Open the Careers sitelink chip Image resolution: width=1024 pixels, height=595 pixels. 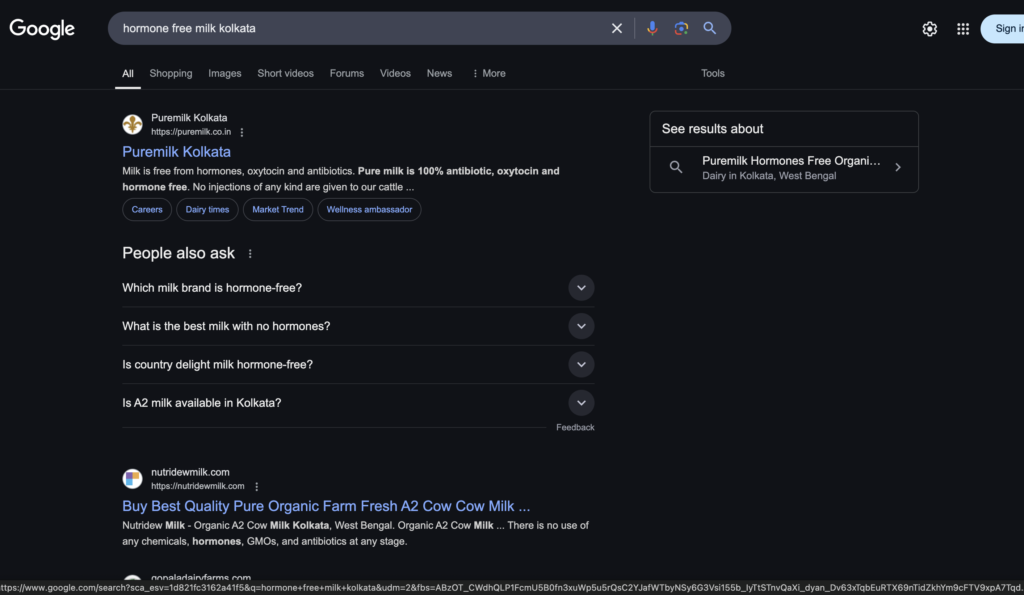(147, 210)
